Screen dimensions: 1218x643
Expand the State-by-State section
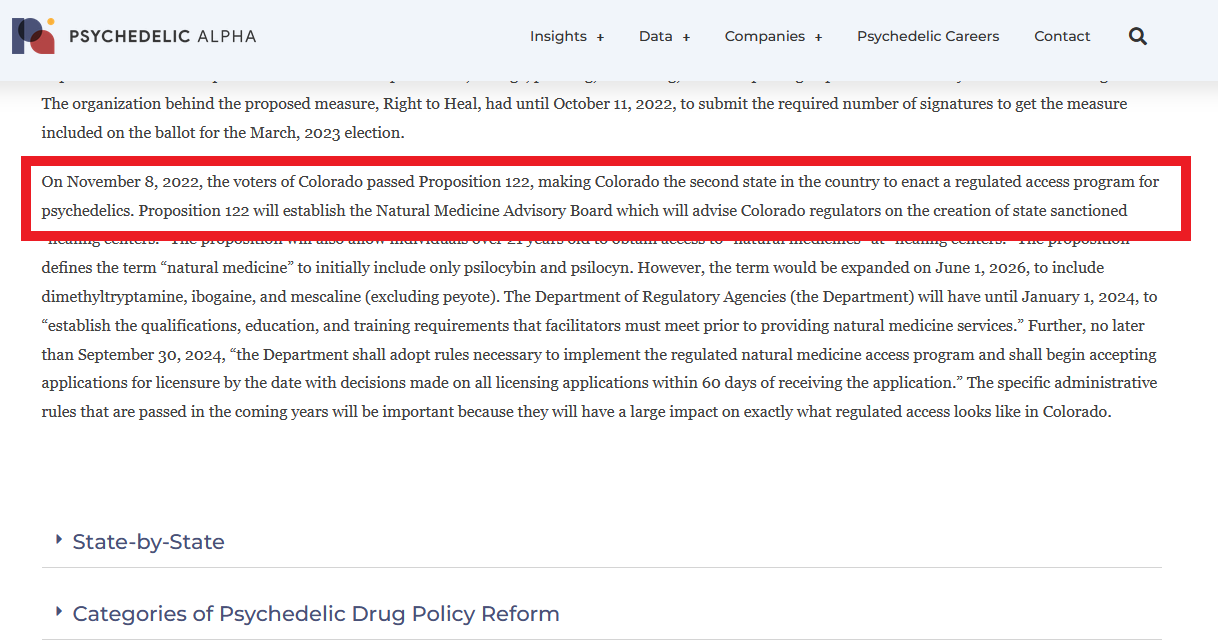click(601, 542)
